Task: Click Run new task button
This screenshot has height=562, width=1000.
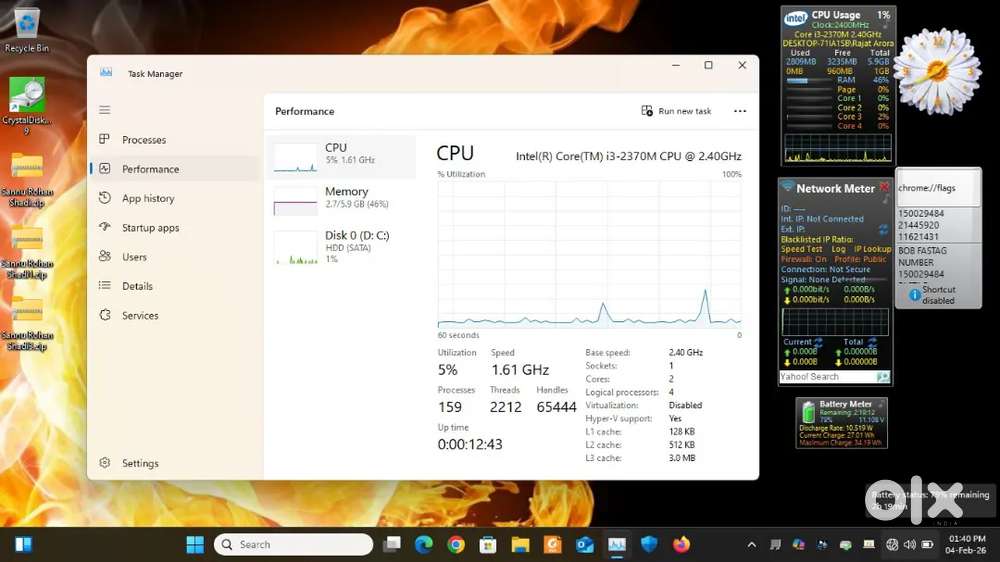Action: click(676, 111)
